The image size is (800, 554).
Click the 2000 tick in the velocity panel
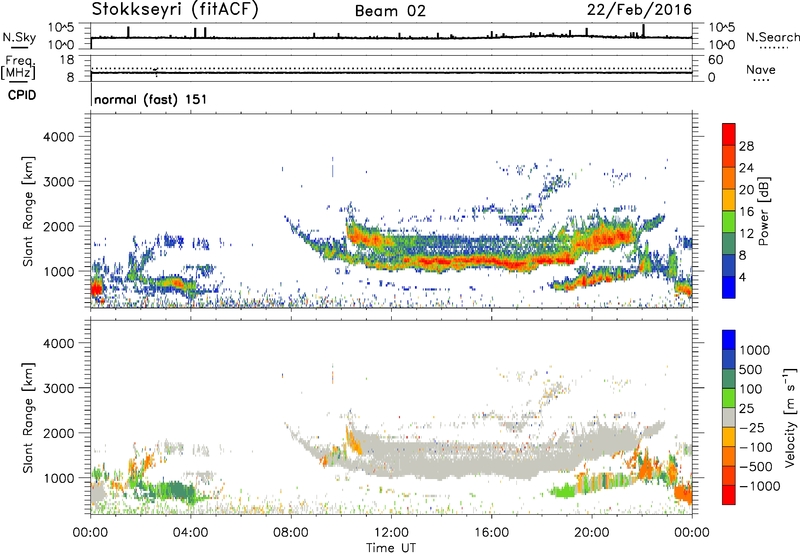point(59,433)
